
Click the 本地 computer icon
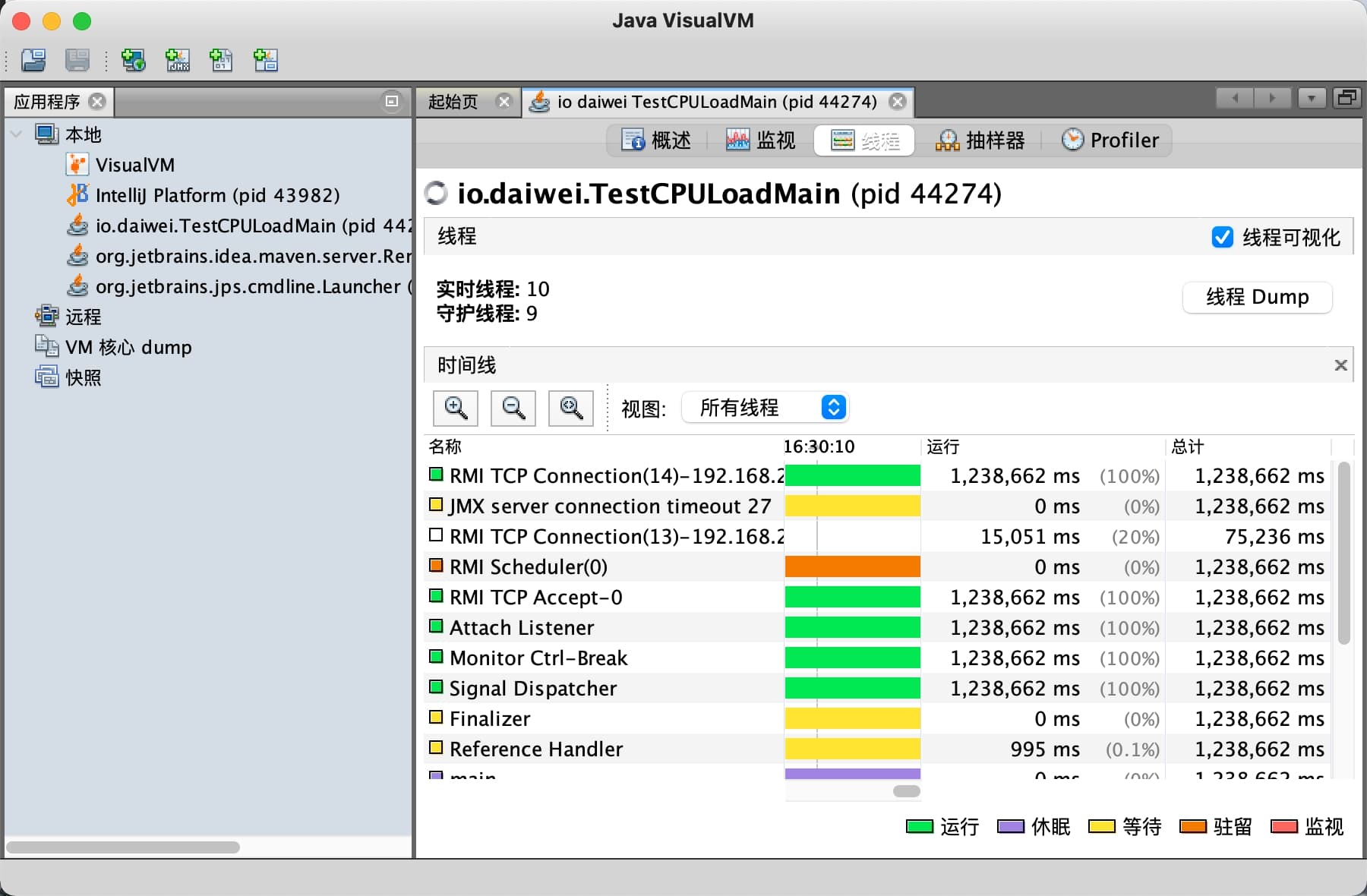click(x=47, y=134)
